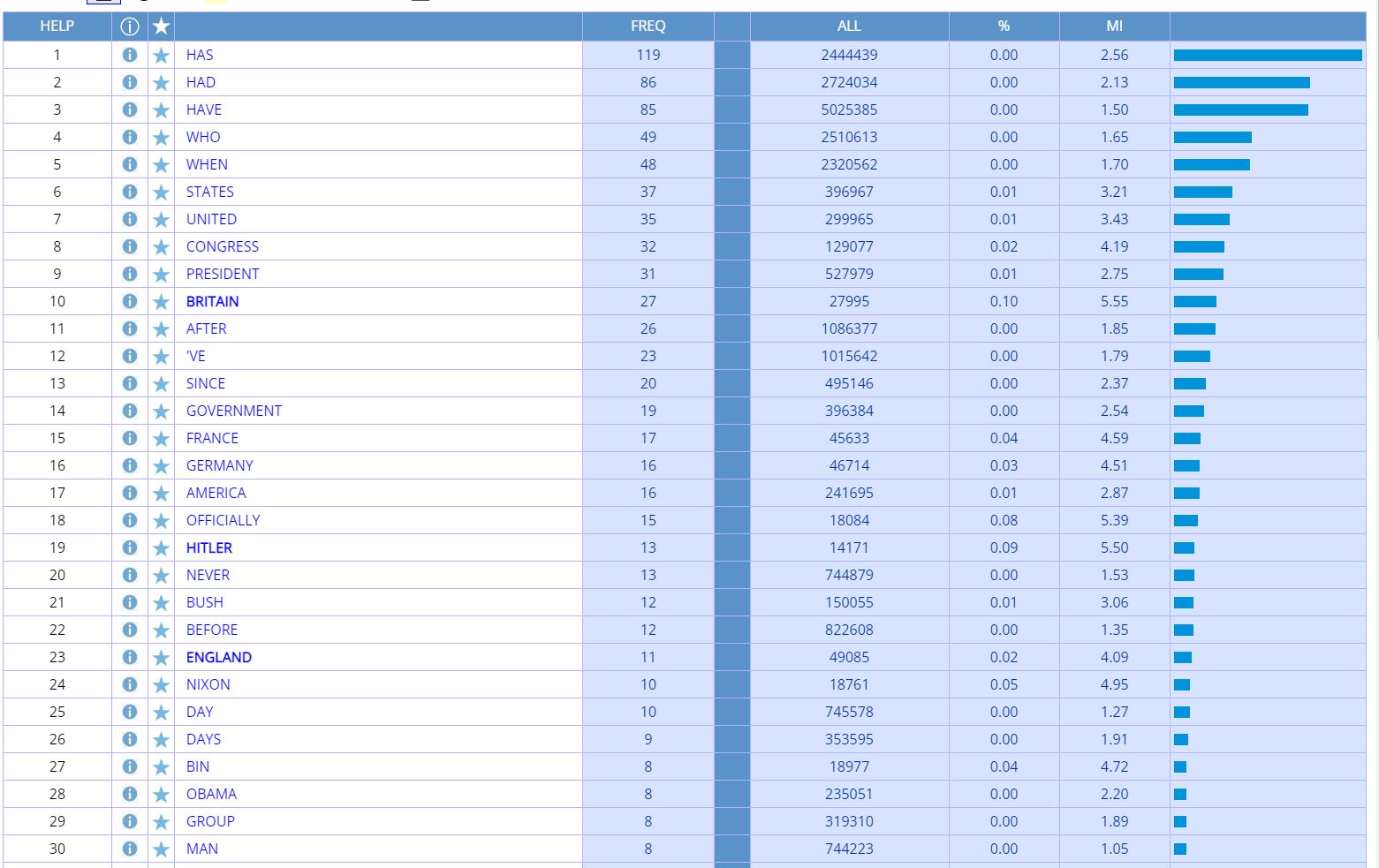Open info icon for GERMANY
The image size is (1379, 868).
click(130, 465)
